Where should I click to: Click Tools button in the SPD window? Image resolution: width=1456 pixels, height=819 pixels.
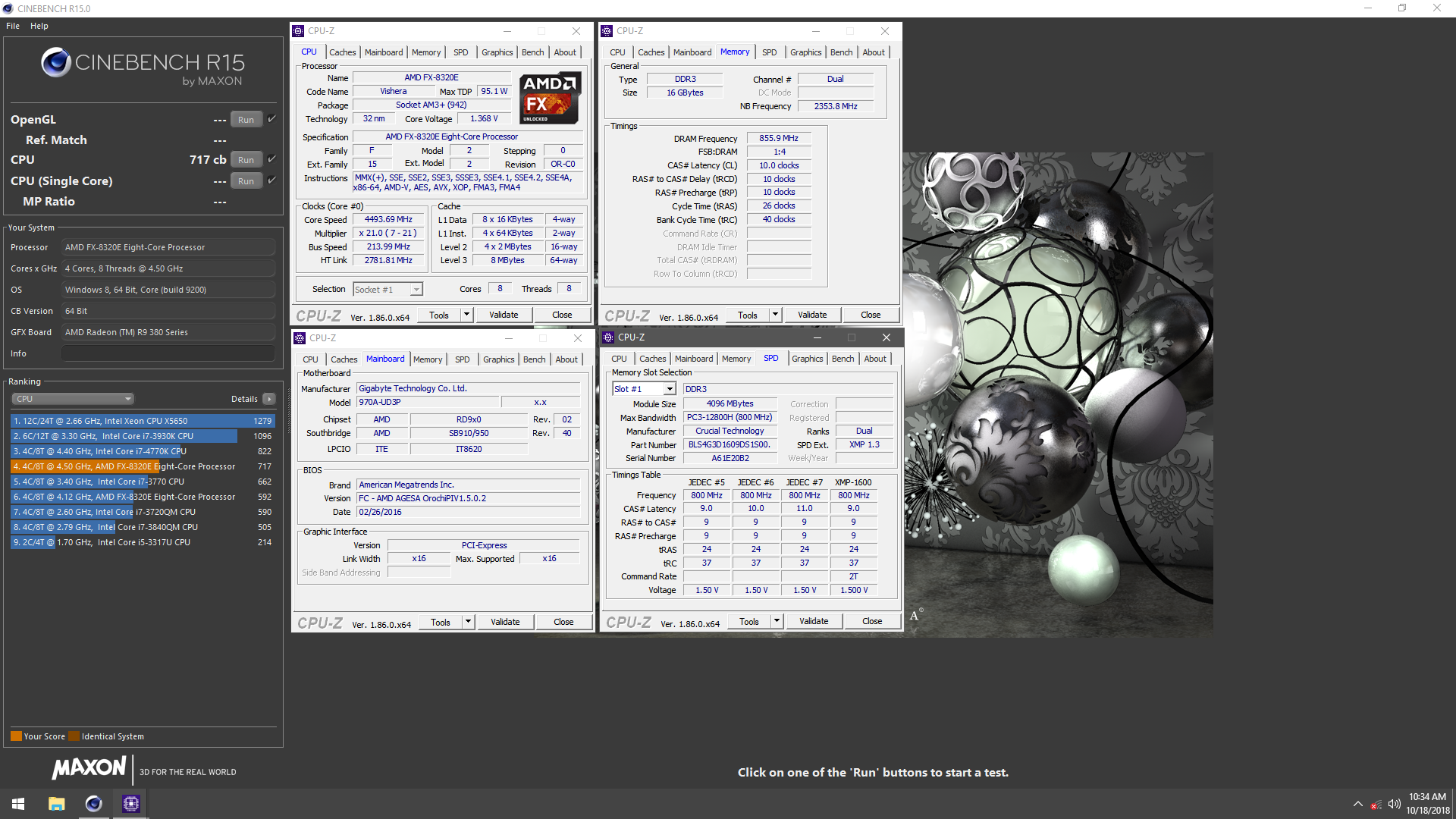[748, 621]
